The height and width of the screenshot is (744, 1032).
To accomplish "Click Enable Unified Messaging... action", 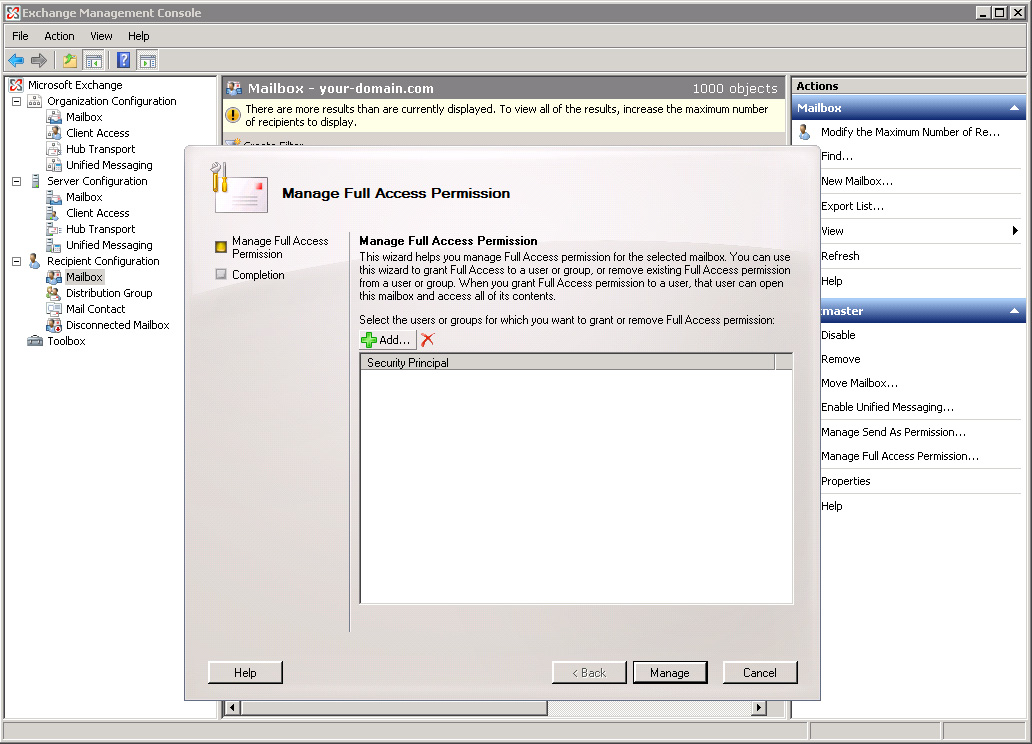I will pos(887,407).
